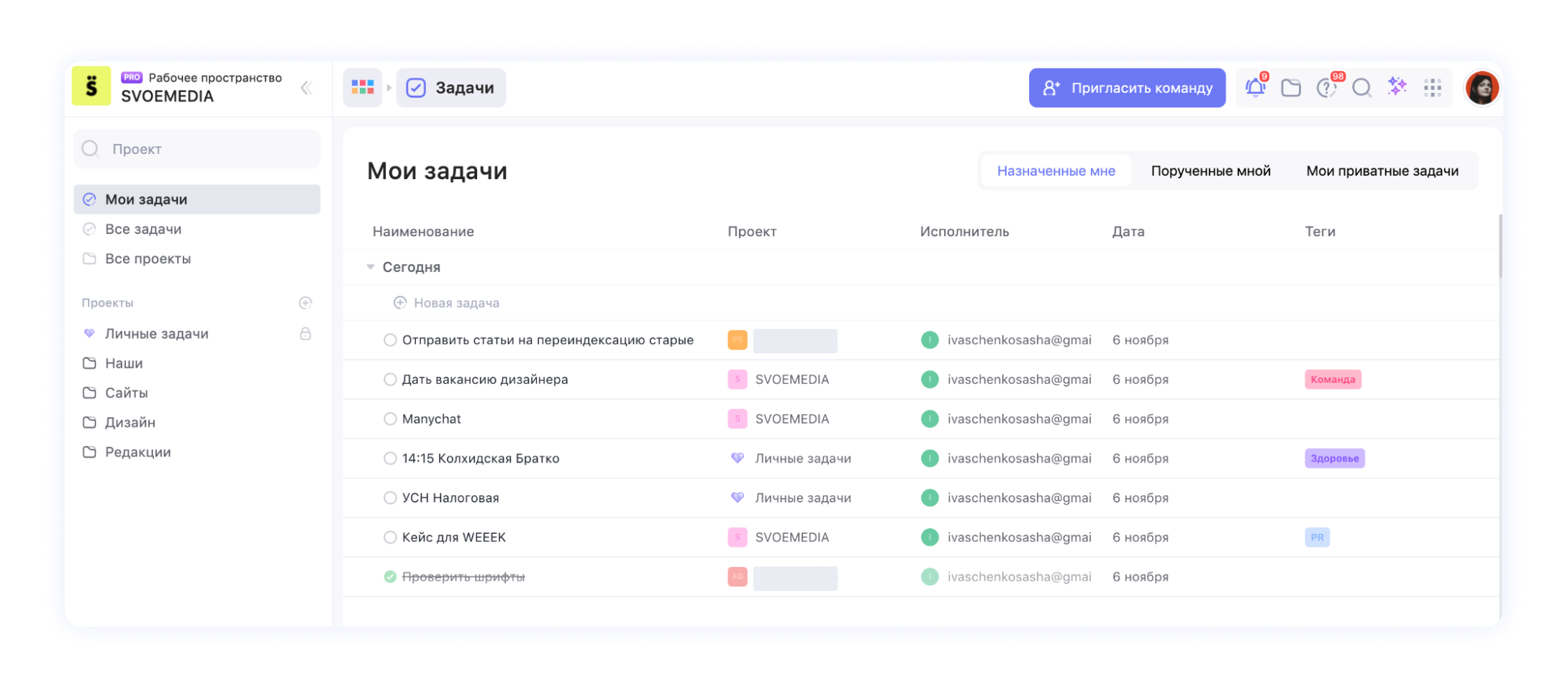This screenshot has width=1568, height=688.
Task: Check the circle next to Manychat
Action: (x=390, y=418)
